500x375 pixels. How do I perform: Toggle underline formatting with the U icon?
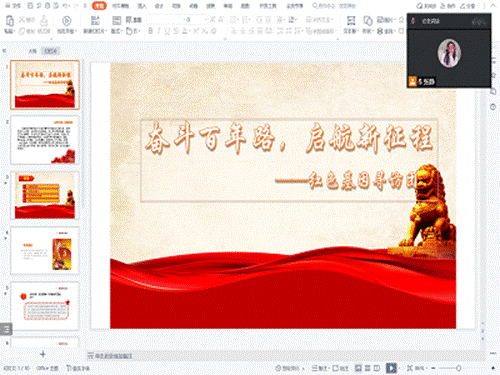167,31
